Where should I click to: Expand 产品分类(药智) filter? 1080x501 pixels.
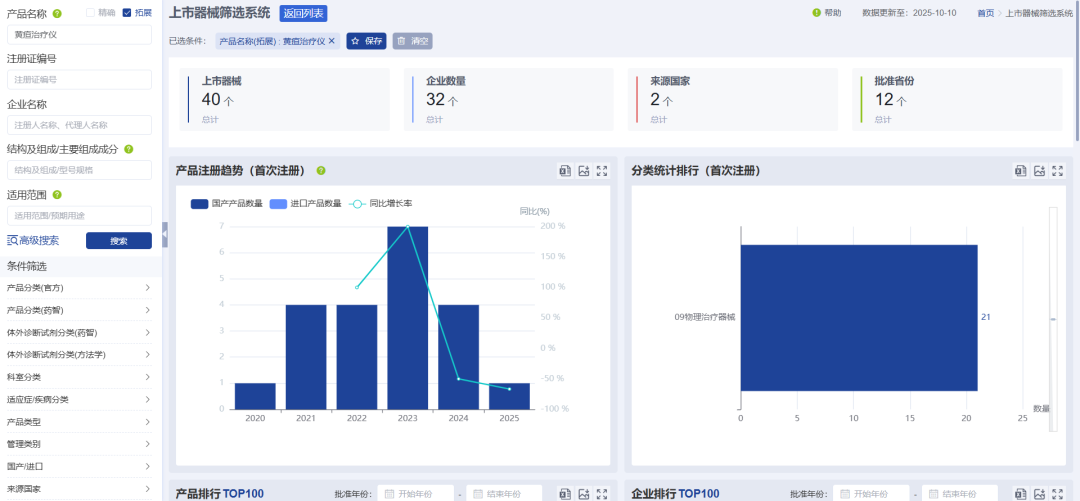click(x=79, y=310)
